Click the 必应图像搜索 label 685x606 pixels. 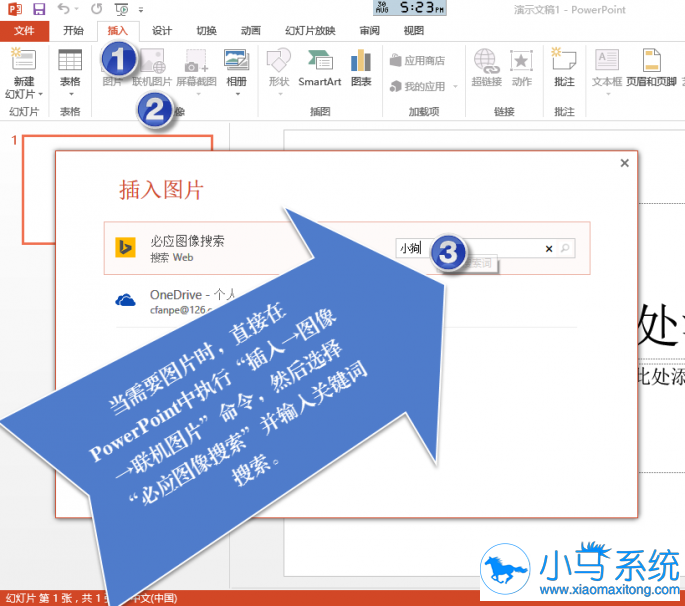pos(187,241)
